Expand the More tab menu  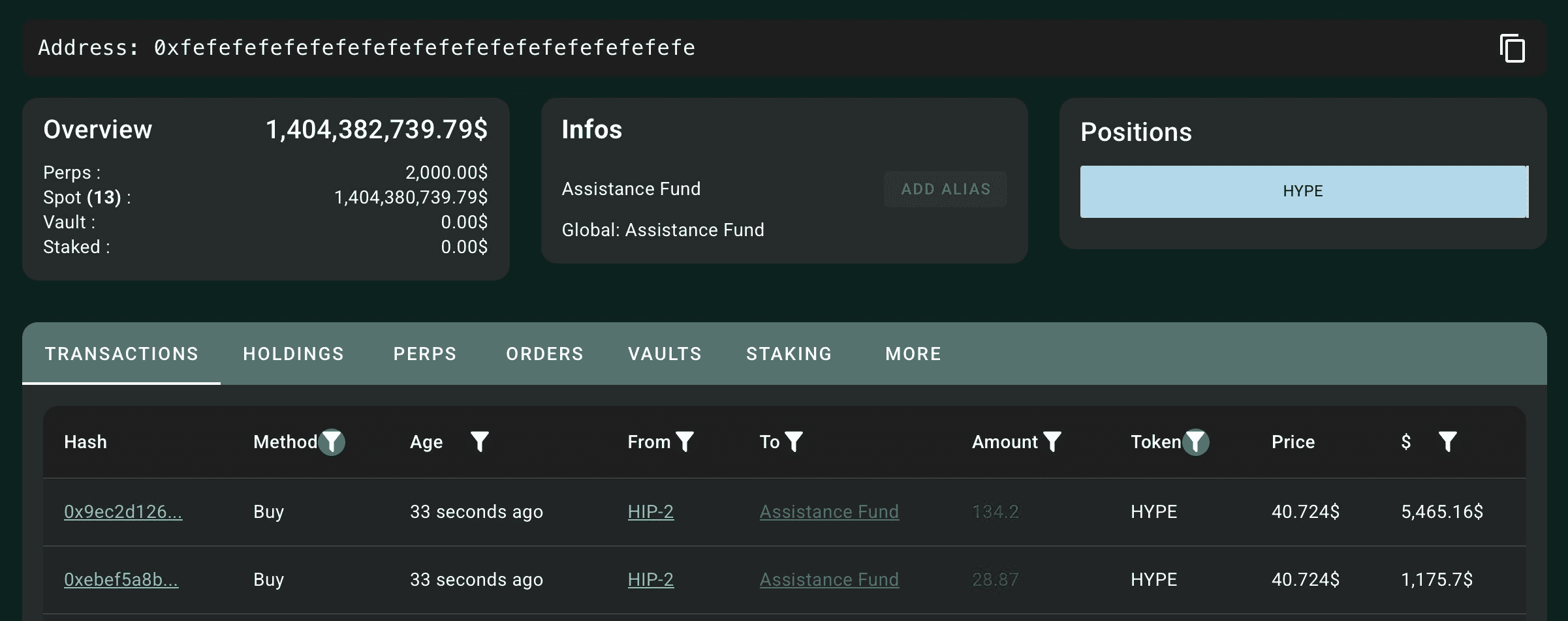point(913,354)
